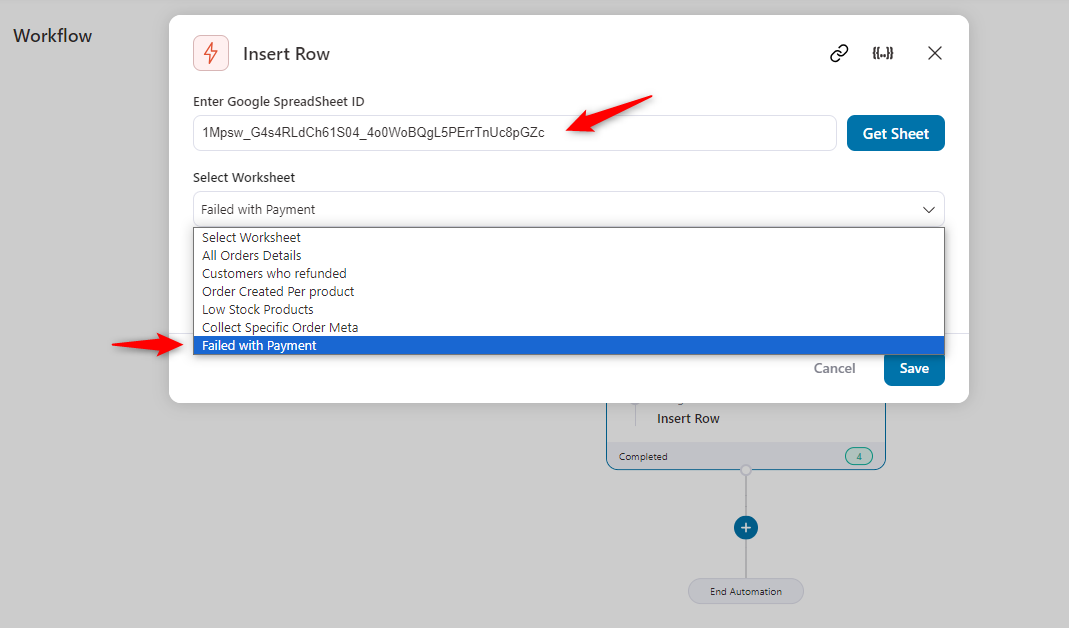
Task: Choose 'Select Worksheet' placeholder option
Action: 569,237
